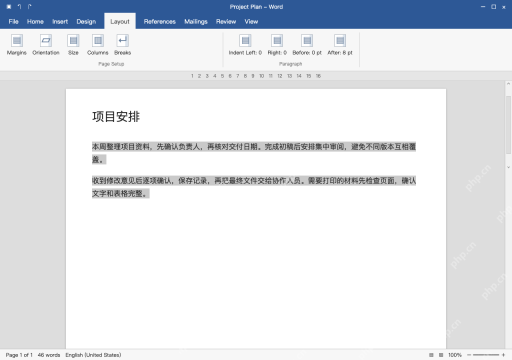Open the page Size options
The height and width of the screenshot is (360, 512).
[x=73, y=45]
